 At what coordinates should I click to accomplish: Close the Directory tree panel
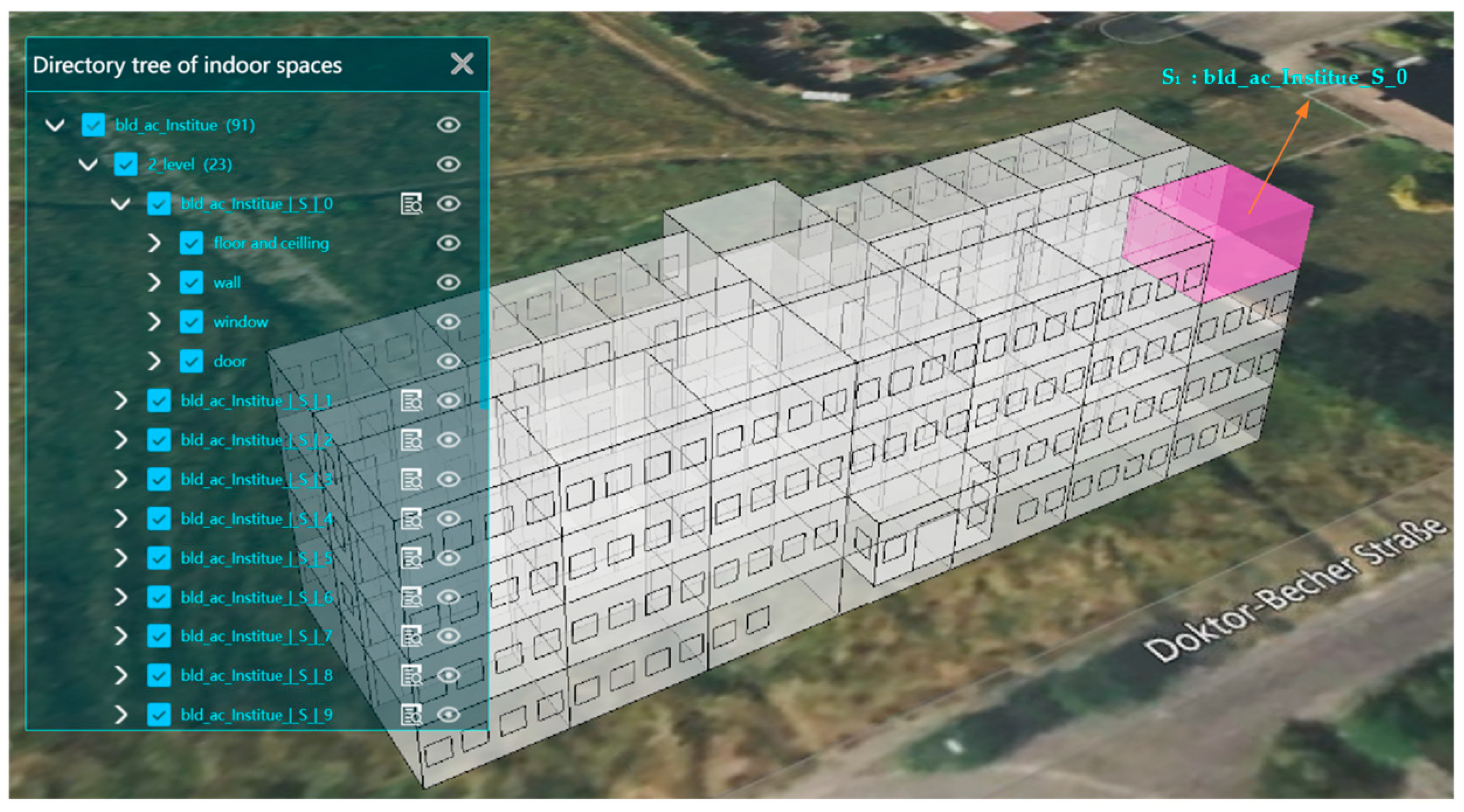(x=462, y=64)
